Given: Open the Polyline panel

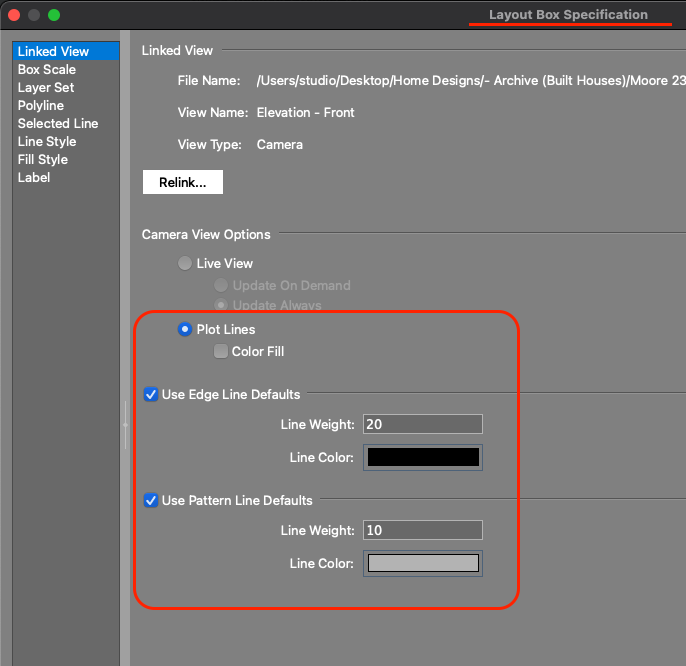Looking at the screenshot, I should pyautogui.click(x=40, y=105).
